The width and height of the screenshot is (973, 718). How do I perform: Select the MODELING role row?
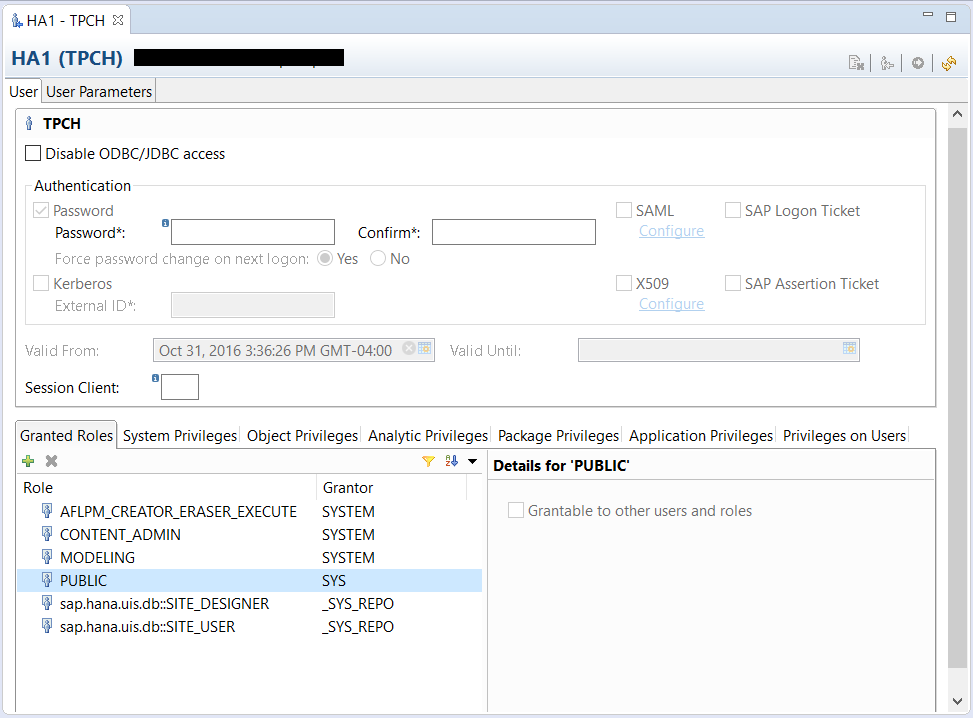point(249,557)
